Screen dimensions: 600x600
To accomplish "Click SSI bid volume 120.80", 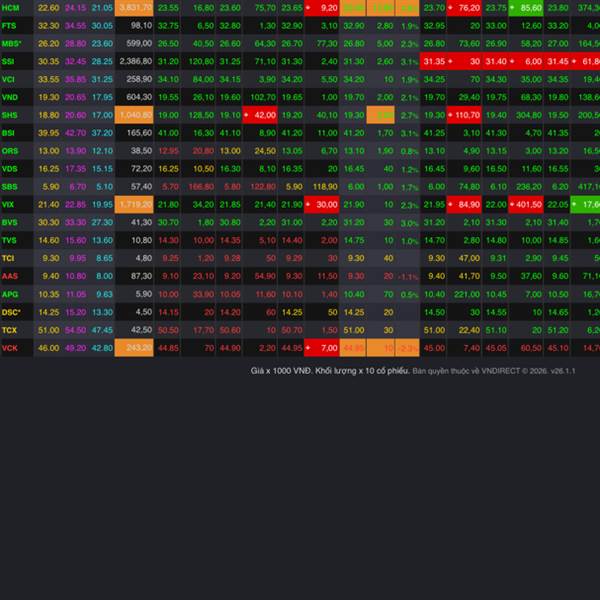I will pyautogui.click(x=203, y=61).
